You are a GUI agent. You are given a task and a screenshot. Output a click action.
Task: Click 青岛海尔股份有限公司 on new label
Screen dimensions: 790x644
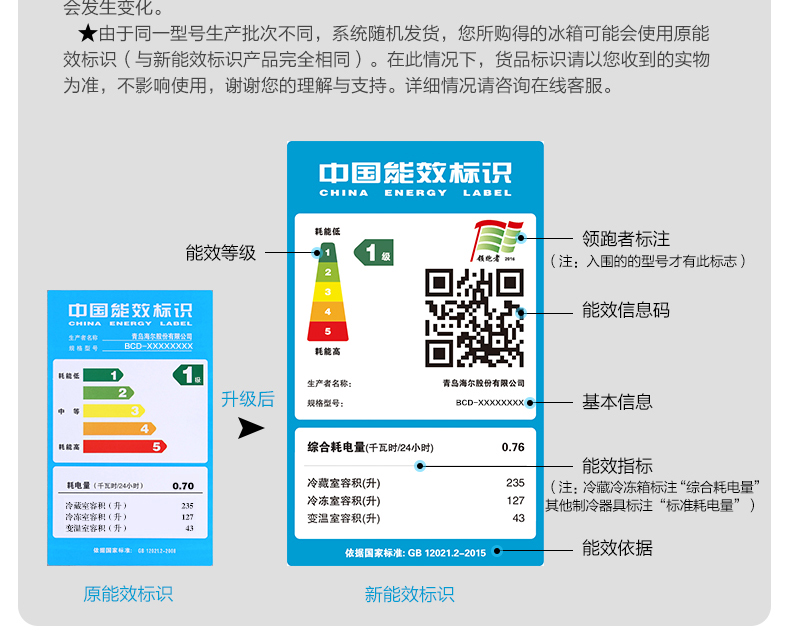point(484,383)
